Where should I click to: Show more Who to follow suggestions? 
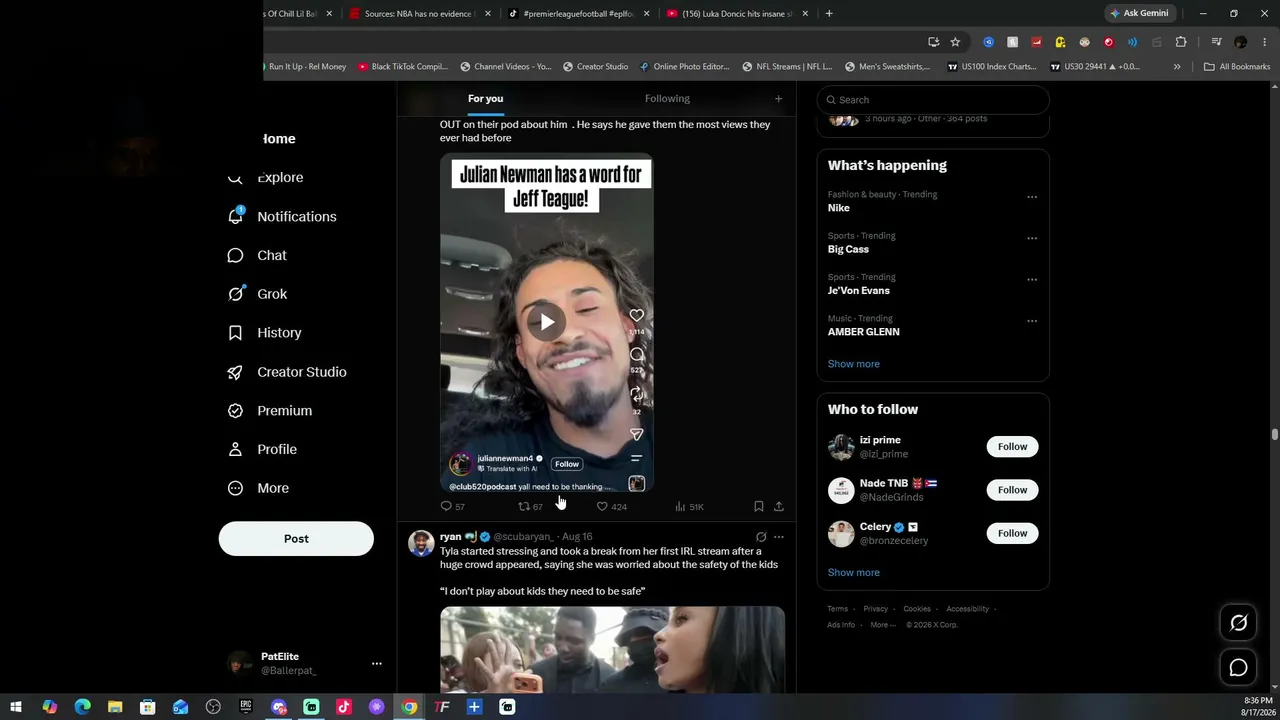coord(853,573)
